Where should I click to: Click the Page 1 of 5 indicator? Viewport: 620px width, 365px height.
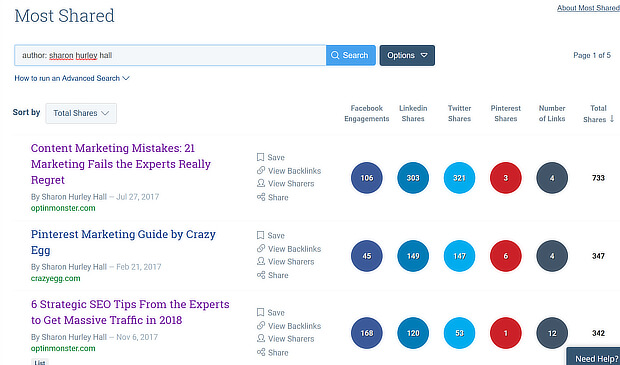pyautogui.click(x=592, y=55)
